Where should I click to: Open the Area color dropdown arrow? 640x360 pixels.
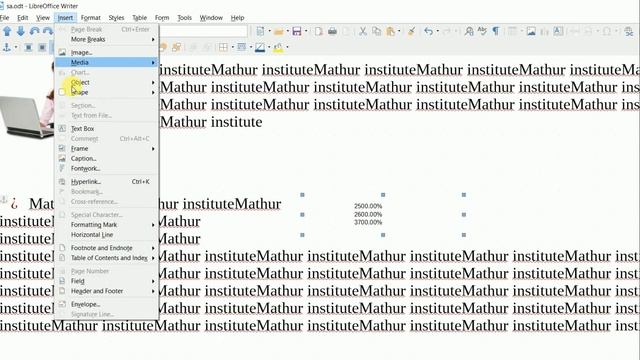tap(287, 47)
